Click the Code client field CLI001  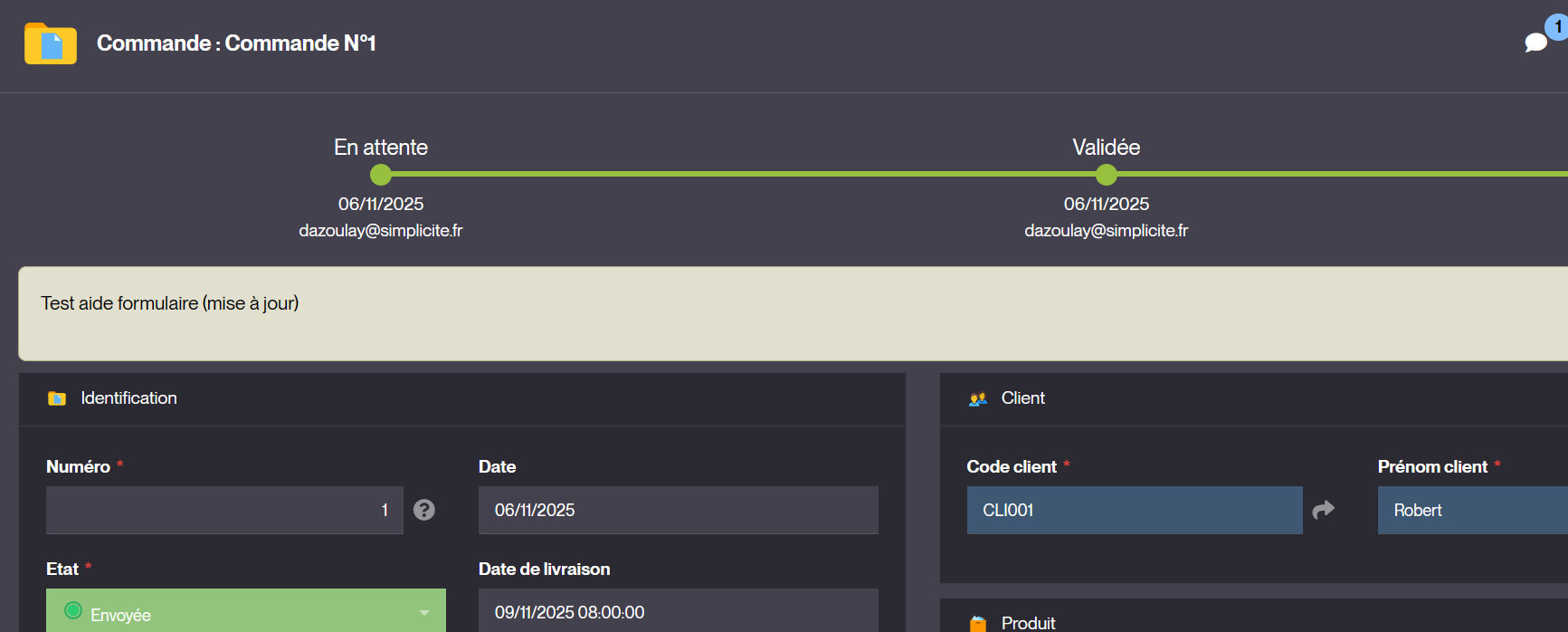pos(1134,510)
